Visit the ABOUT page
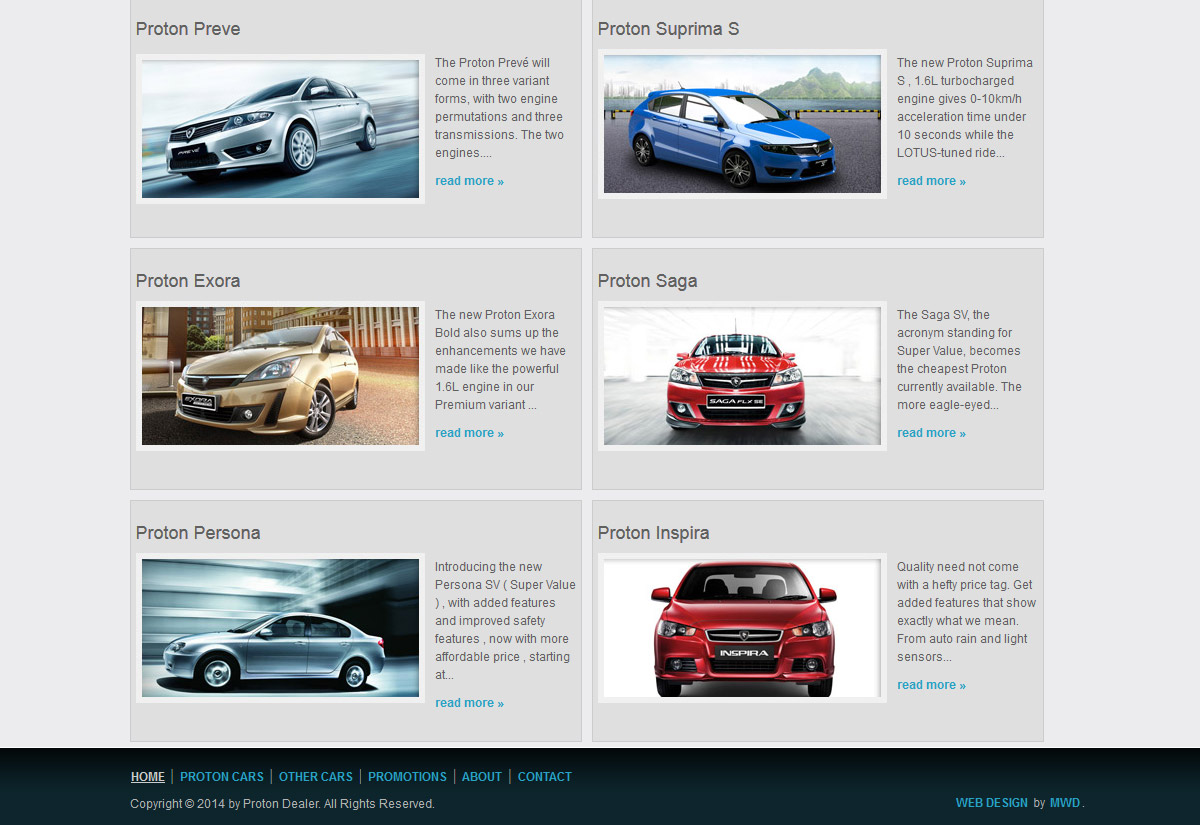 click(482, 777)
